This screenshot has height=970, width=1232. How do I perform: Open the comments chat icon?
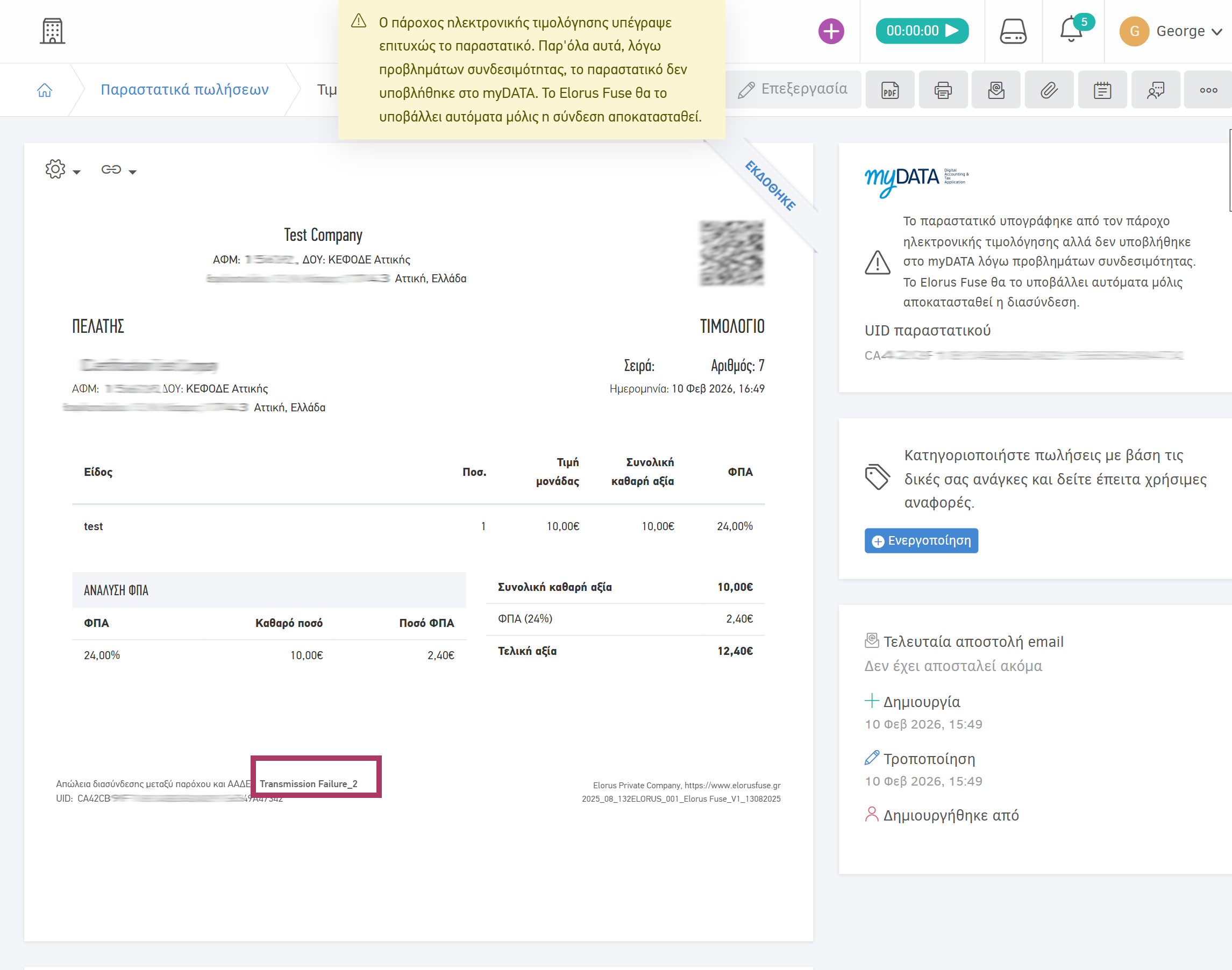pyautogui.click(x=1155, y=90)
